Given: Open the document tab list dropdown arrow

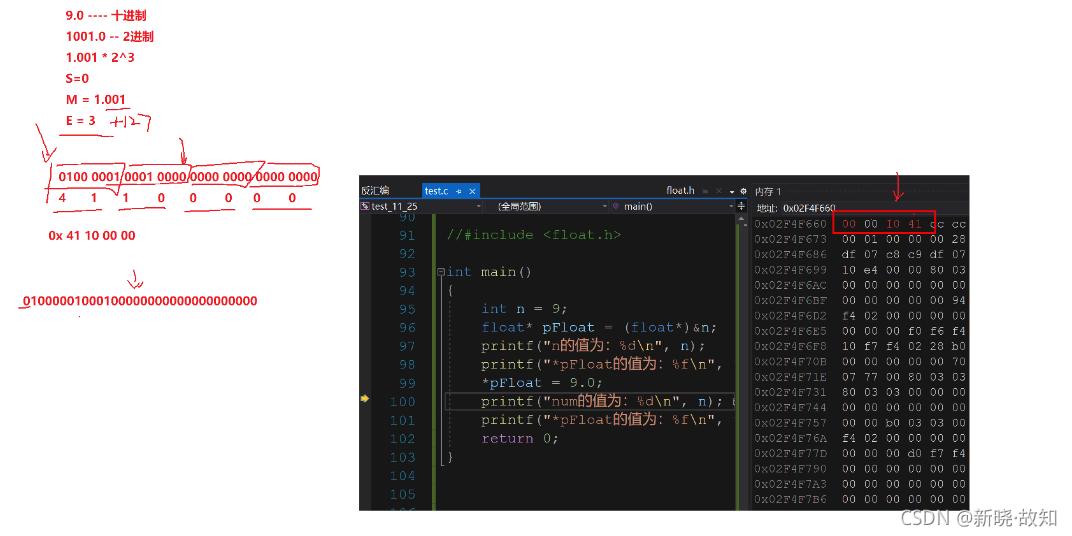Looking at the screenshot, I should pos(732,192).
